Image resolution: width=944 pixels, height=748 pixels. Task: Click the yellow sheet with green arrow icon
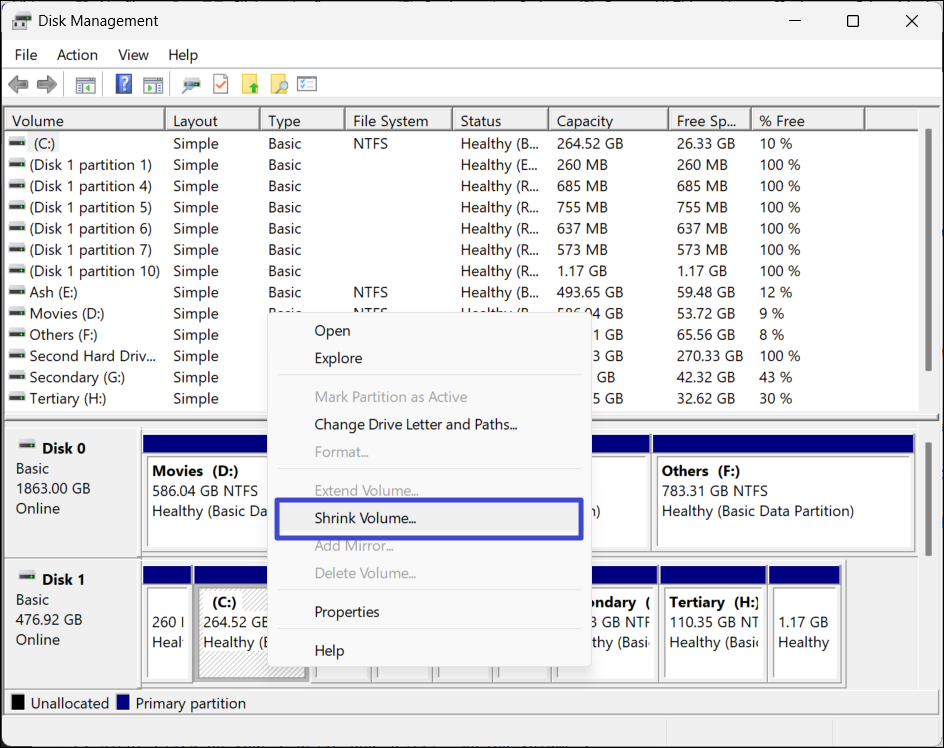coord(250,85)
